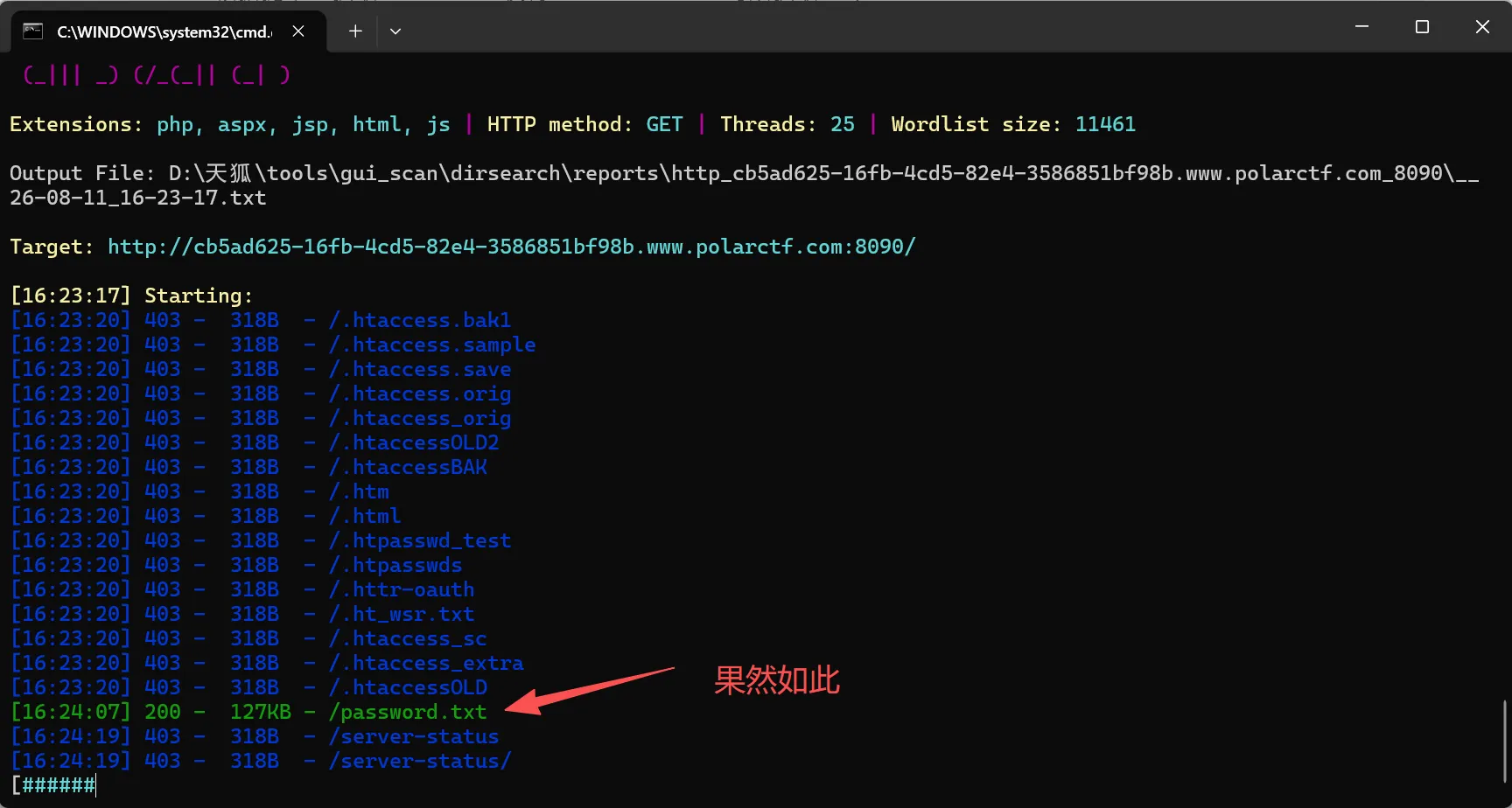Click the red arrow annotation
This screenshot has width=1512, height=808.
tap(590, 691)
